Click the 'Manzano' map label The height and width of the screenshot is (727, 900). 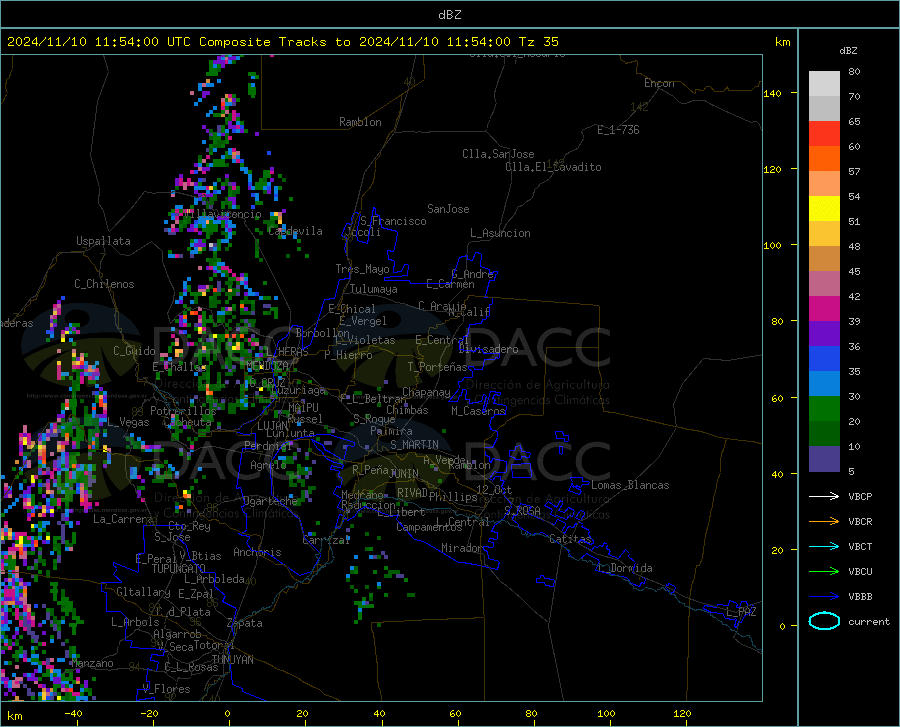click(92, 663)
